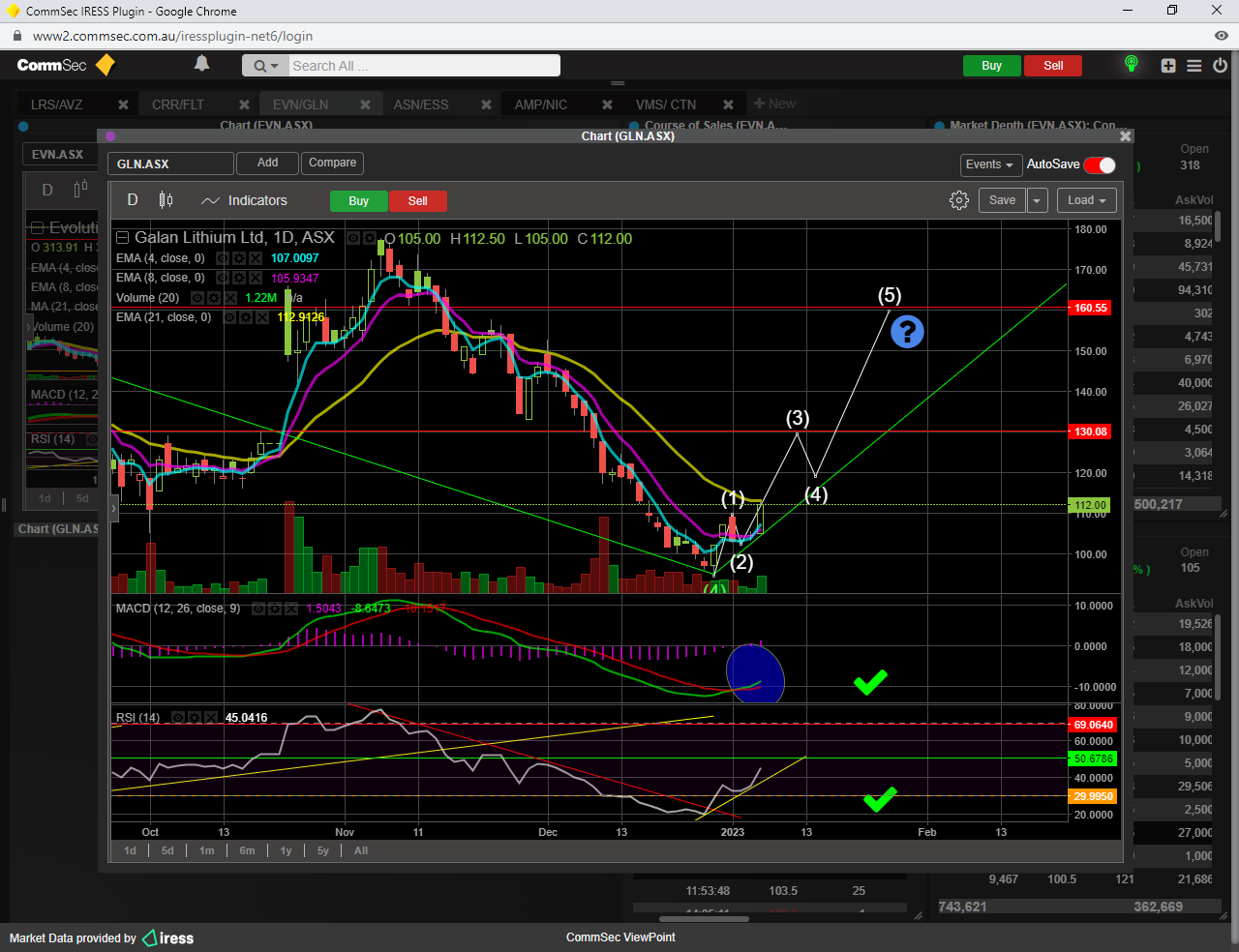The width and height of the screenshot is (1239, 952).
Task: Toggle visibility of EMA (8, close, 0)
Action: click(x=223, y=278)
